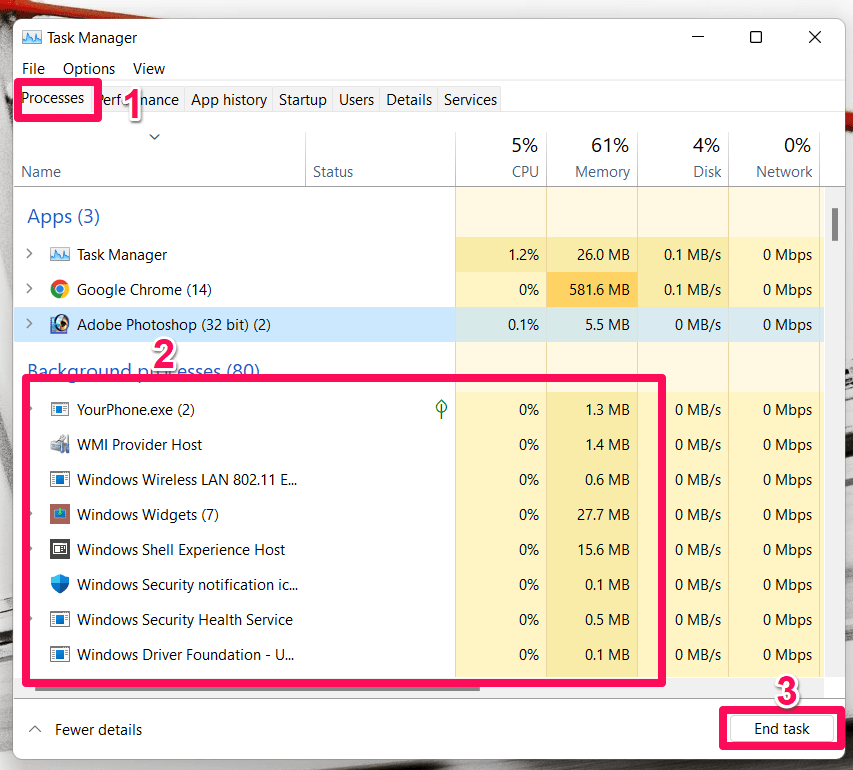
Task: Open the Options menu
Action: point(89,69)
